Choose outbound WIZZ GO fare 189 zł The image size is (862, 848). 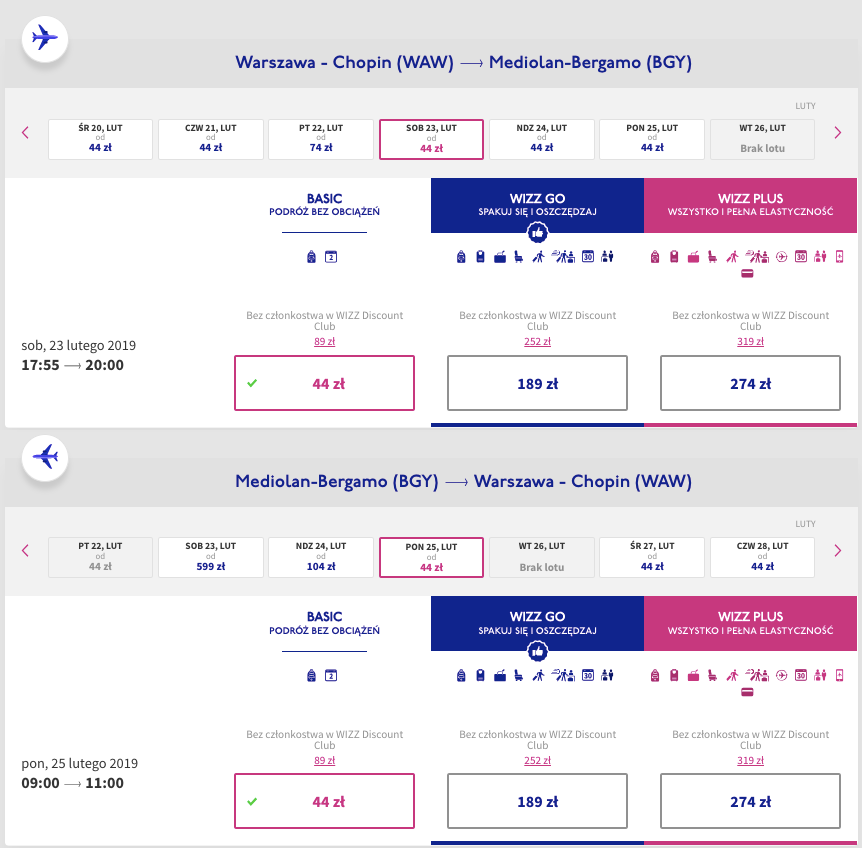(x=537, y=383)
